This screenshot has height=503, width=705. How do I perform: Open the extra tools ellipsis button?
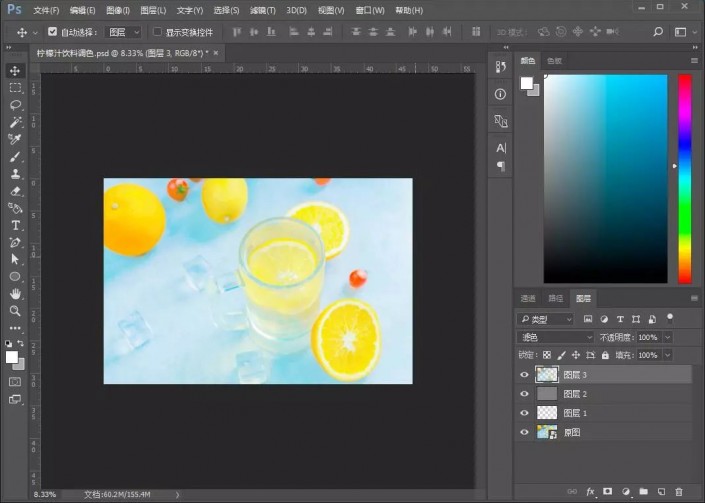coord(15,328)
